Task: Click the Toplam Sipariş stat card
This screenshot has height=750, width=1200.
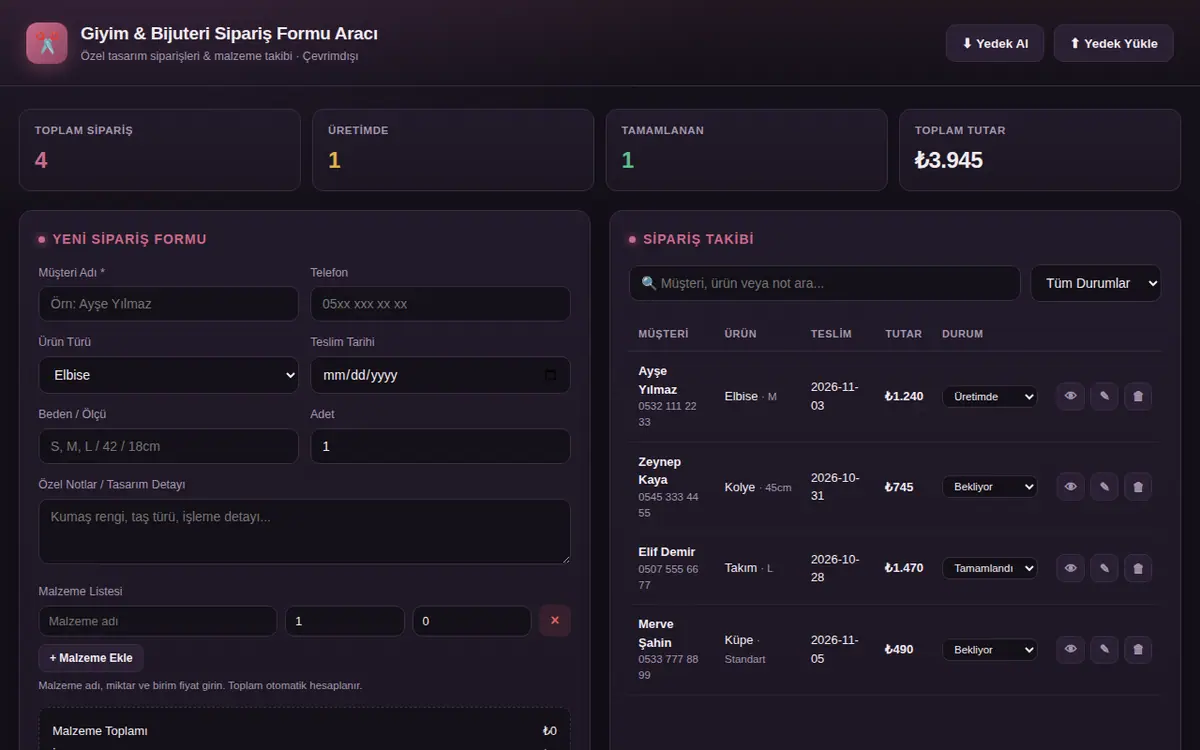Action: [160, 150]
